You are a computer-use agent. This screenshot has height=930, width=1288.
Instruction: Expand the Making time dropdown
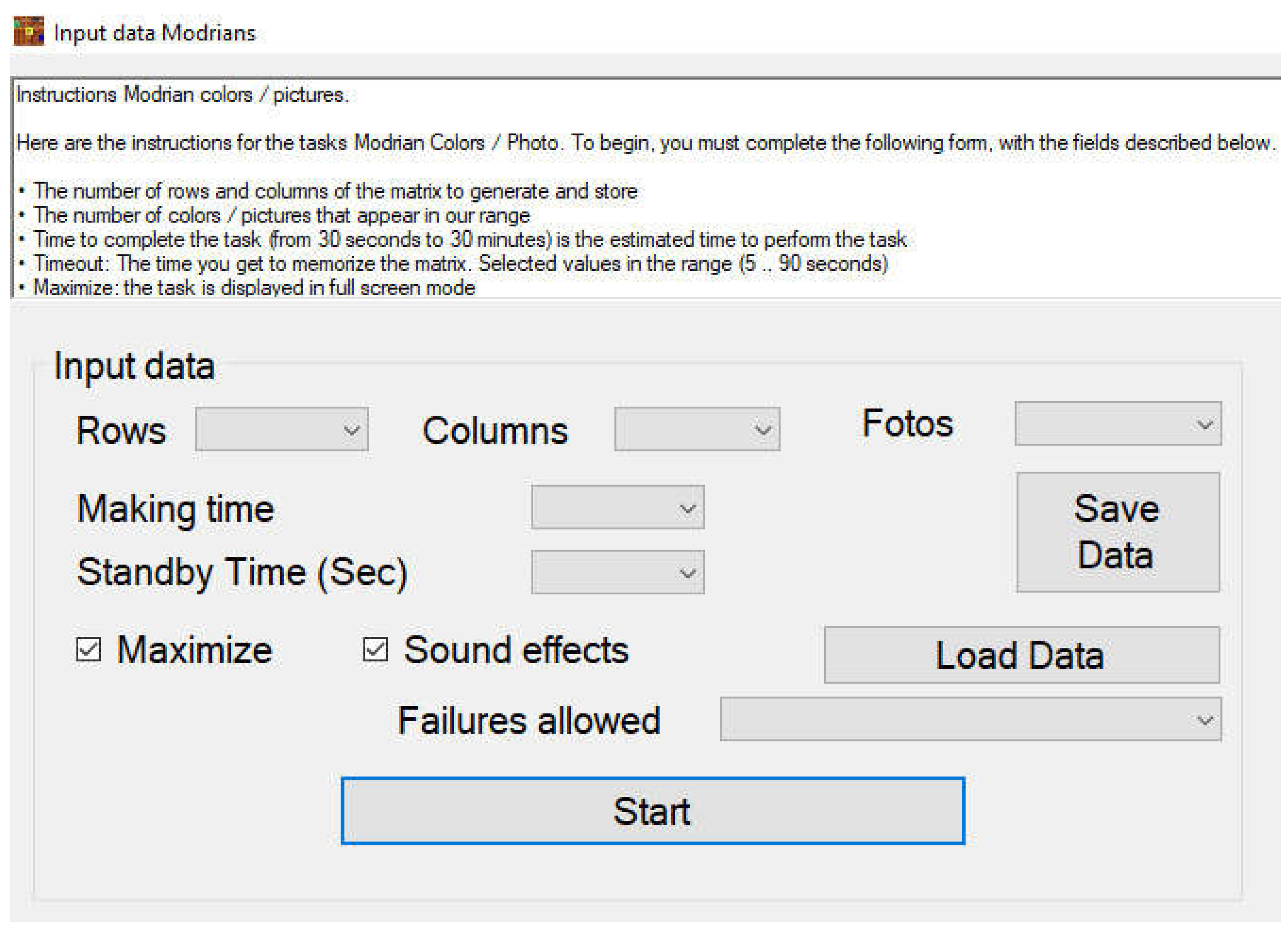point(618,507)
